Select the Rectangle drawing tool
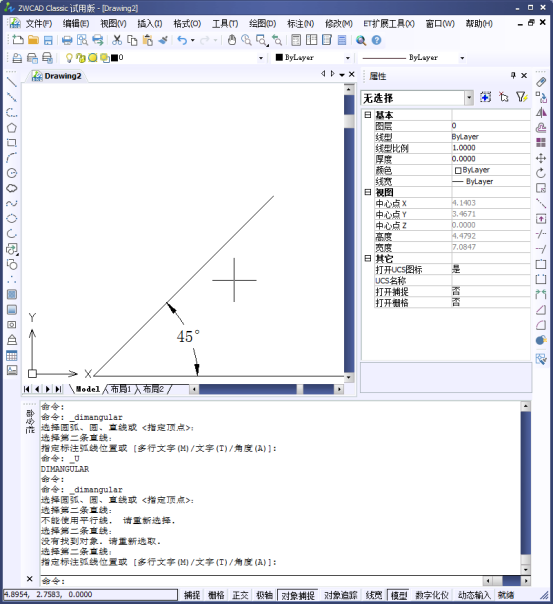This screenshot has height=605, width=554. click(x=12, y=143)
